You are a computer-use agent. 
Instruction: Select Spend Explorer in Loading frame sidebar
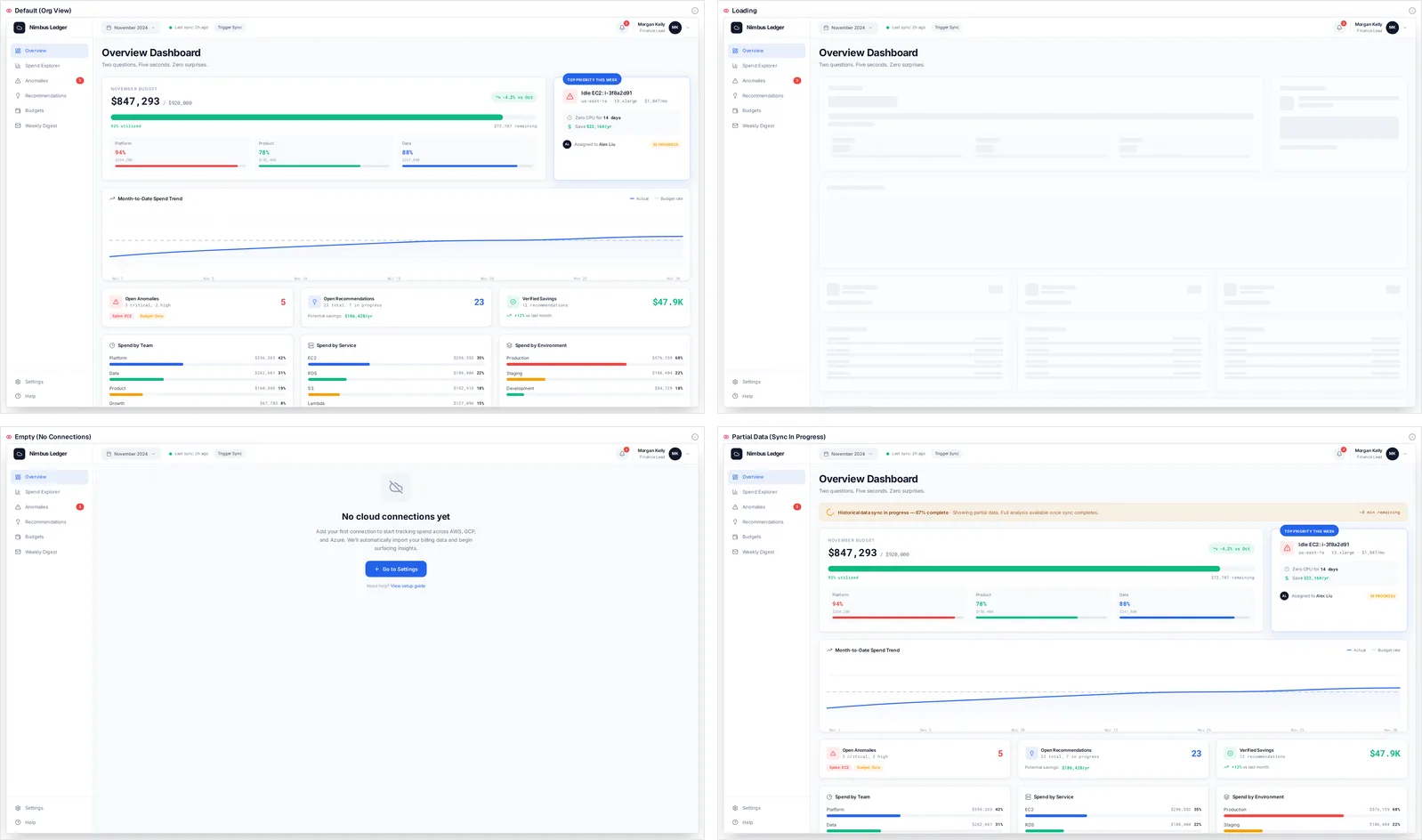(x=766, y=66)
